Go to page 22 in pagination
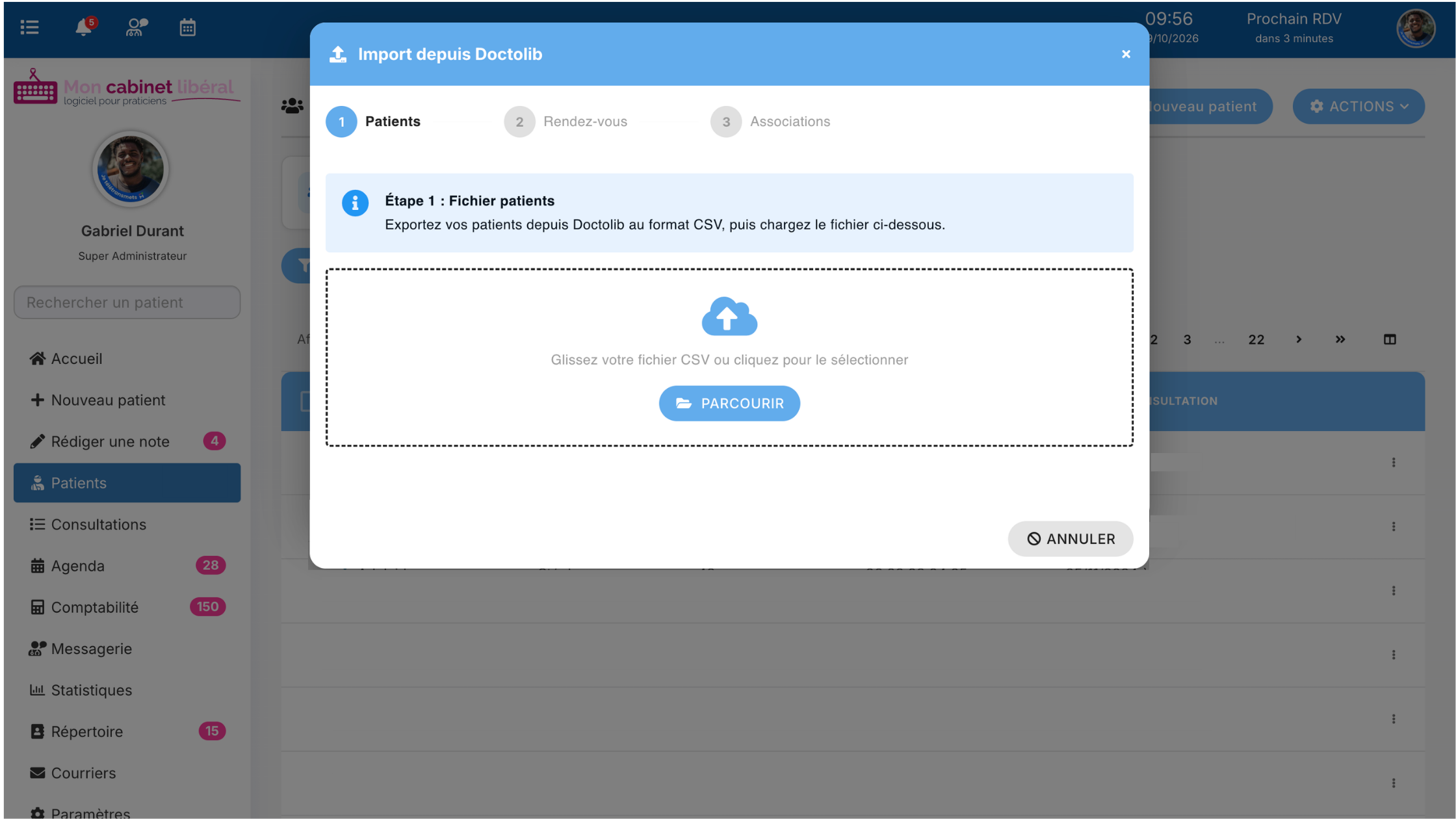1456x819 pixels. [1256, 339]
